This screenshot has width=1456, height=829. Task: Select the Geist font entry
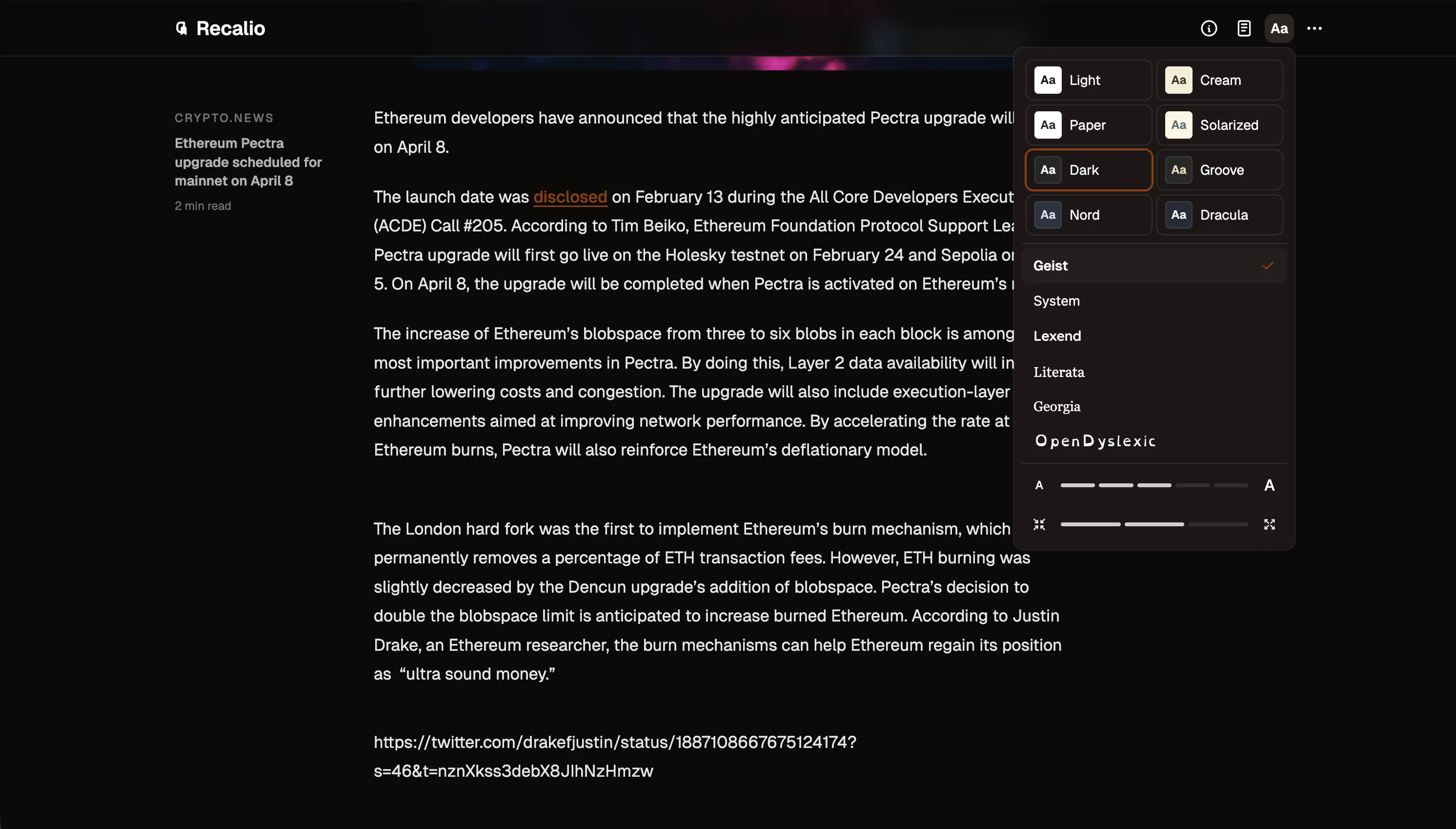pyautogui.click(x=1051, y=265)
